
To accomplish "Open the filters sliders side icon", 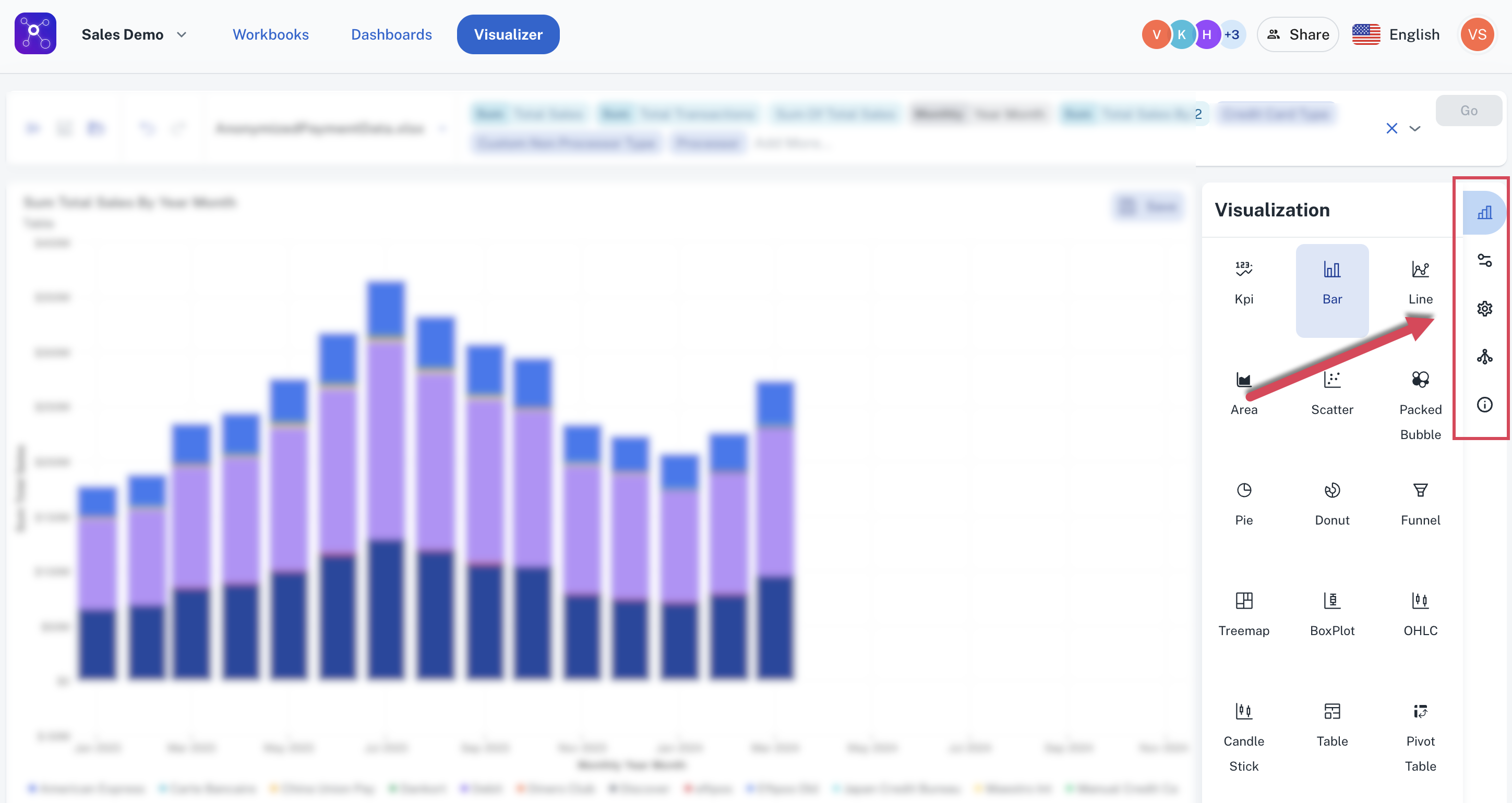I will [x=1484, y=260].
